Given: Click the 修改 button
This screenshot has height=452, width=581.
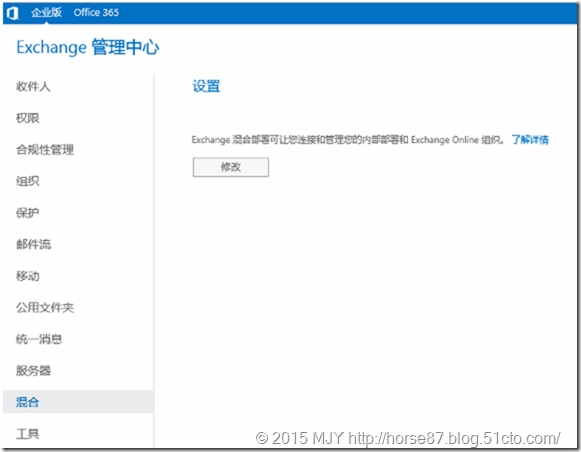Looking at the screenshot, I should (x=231, y=167).
